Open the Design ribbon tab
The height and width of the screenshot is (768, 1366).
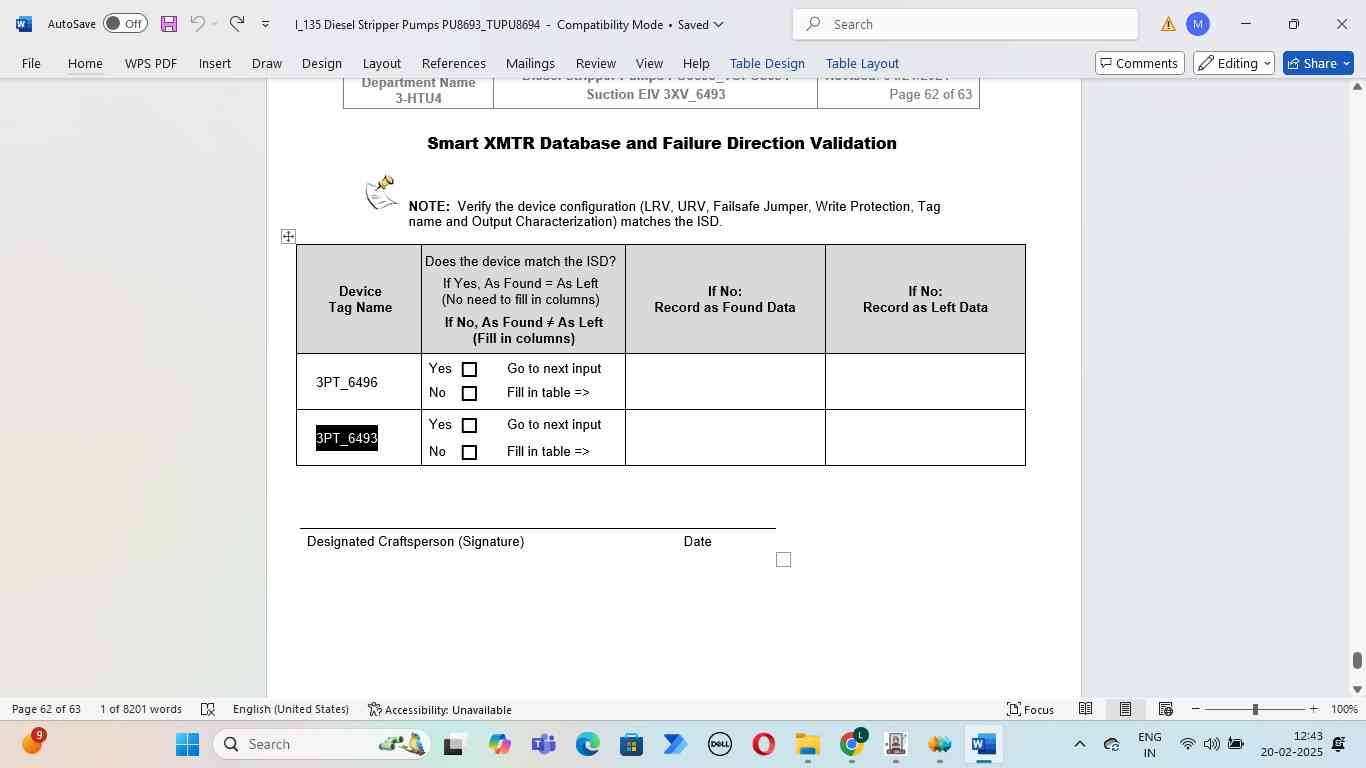click(x=322, y=63)
